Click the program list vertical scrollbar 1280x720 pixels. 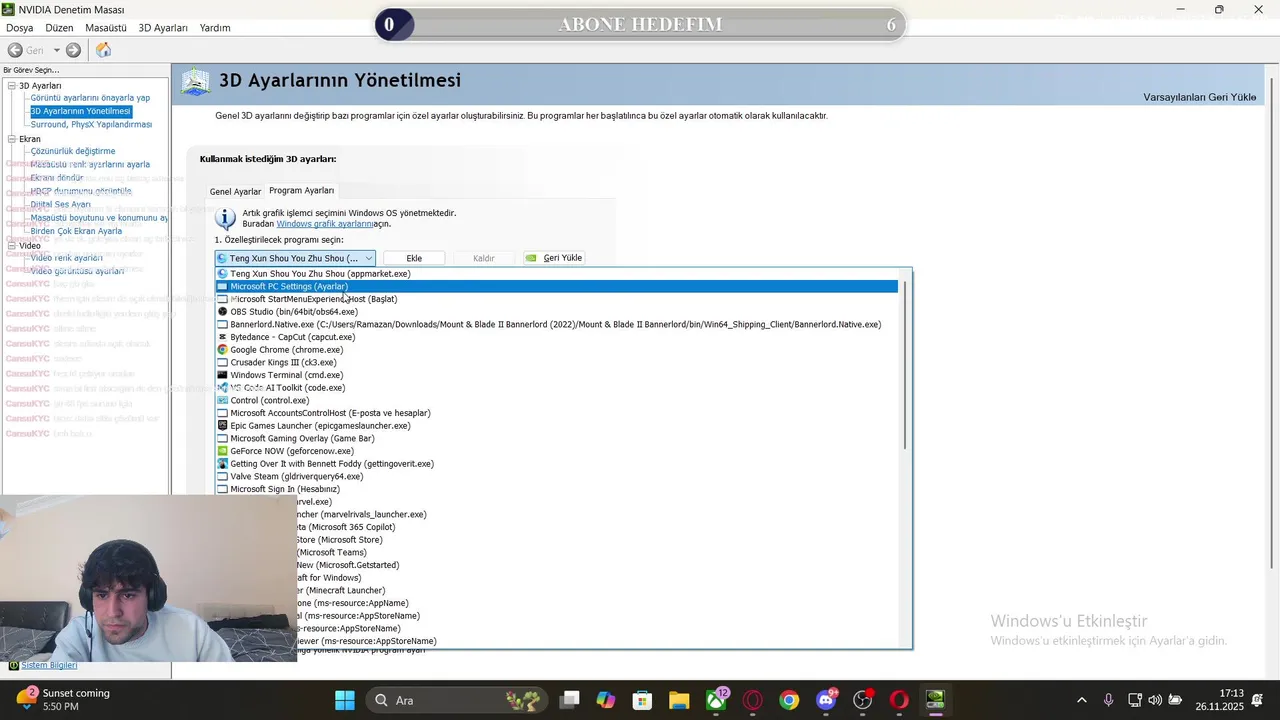tap(906, 364)
